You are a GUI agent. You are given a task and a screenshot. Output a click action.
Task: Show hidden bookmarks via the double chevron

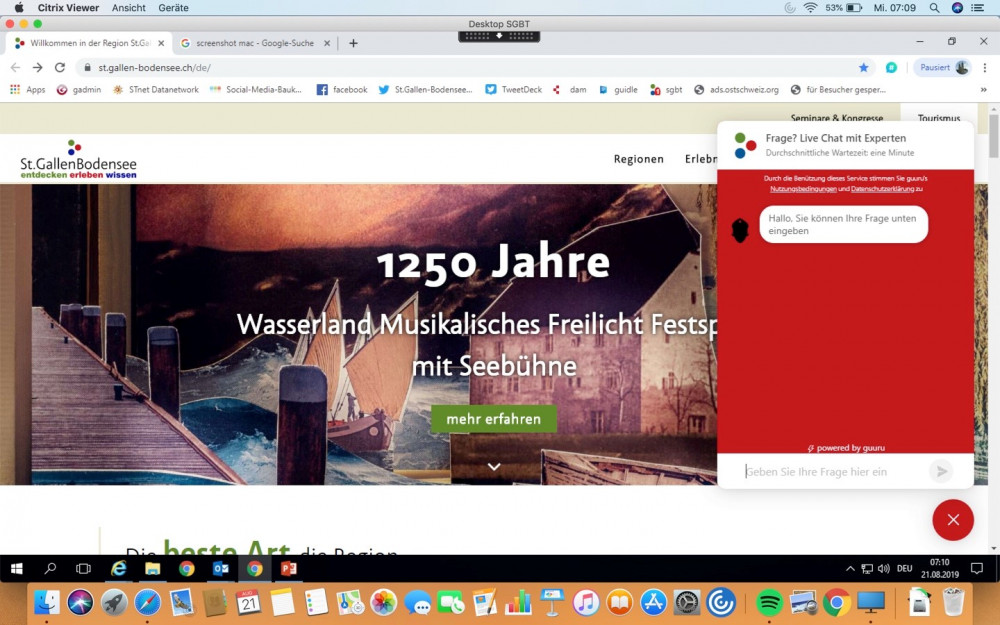984,89
